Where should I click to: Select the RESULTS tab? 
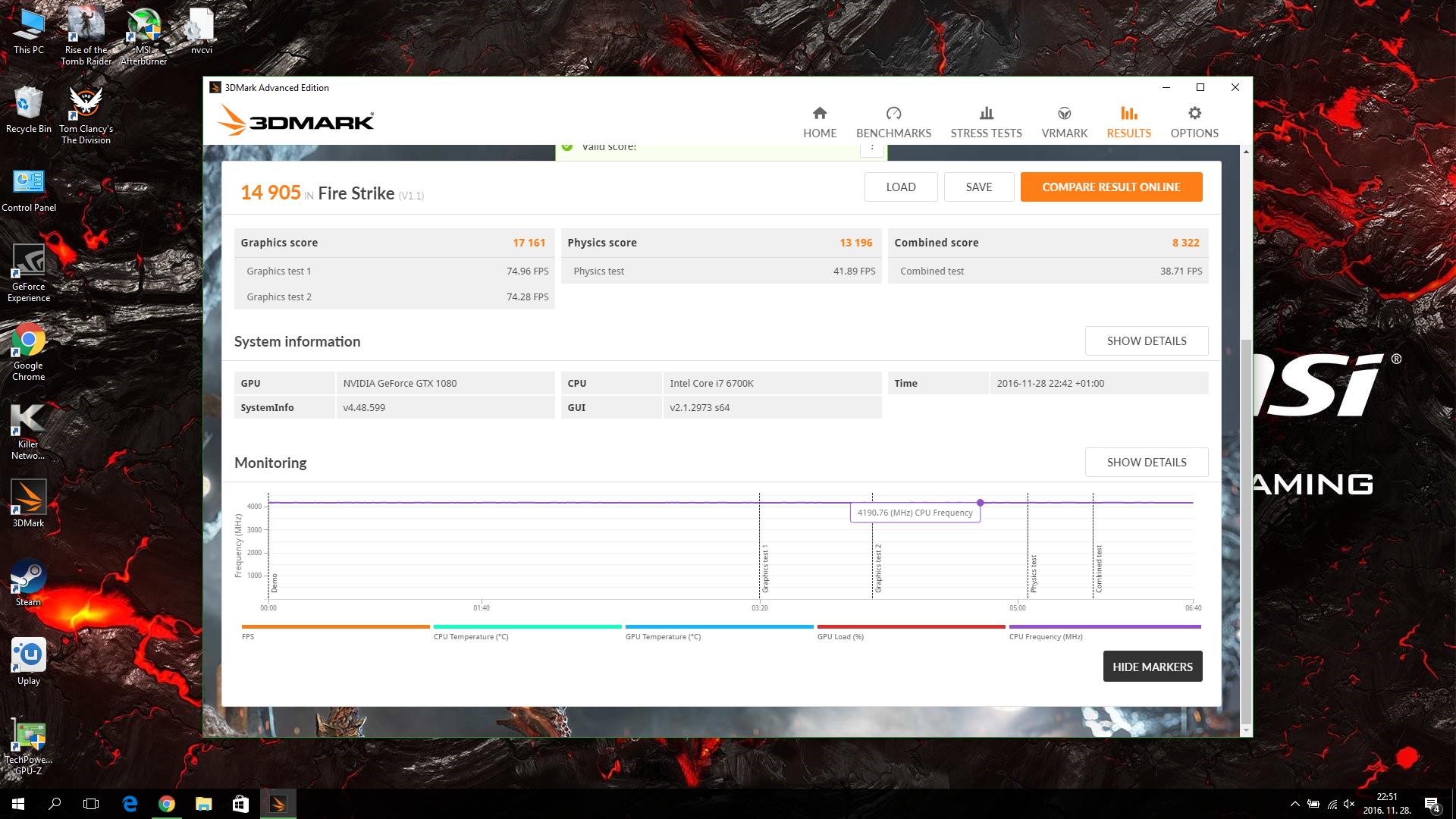point(1128,122)
